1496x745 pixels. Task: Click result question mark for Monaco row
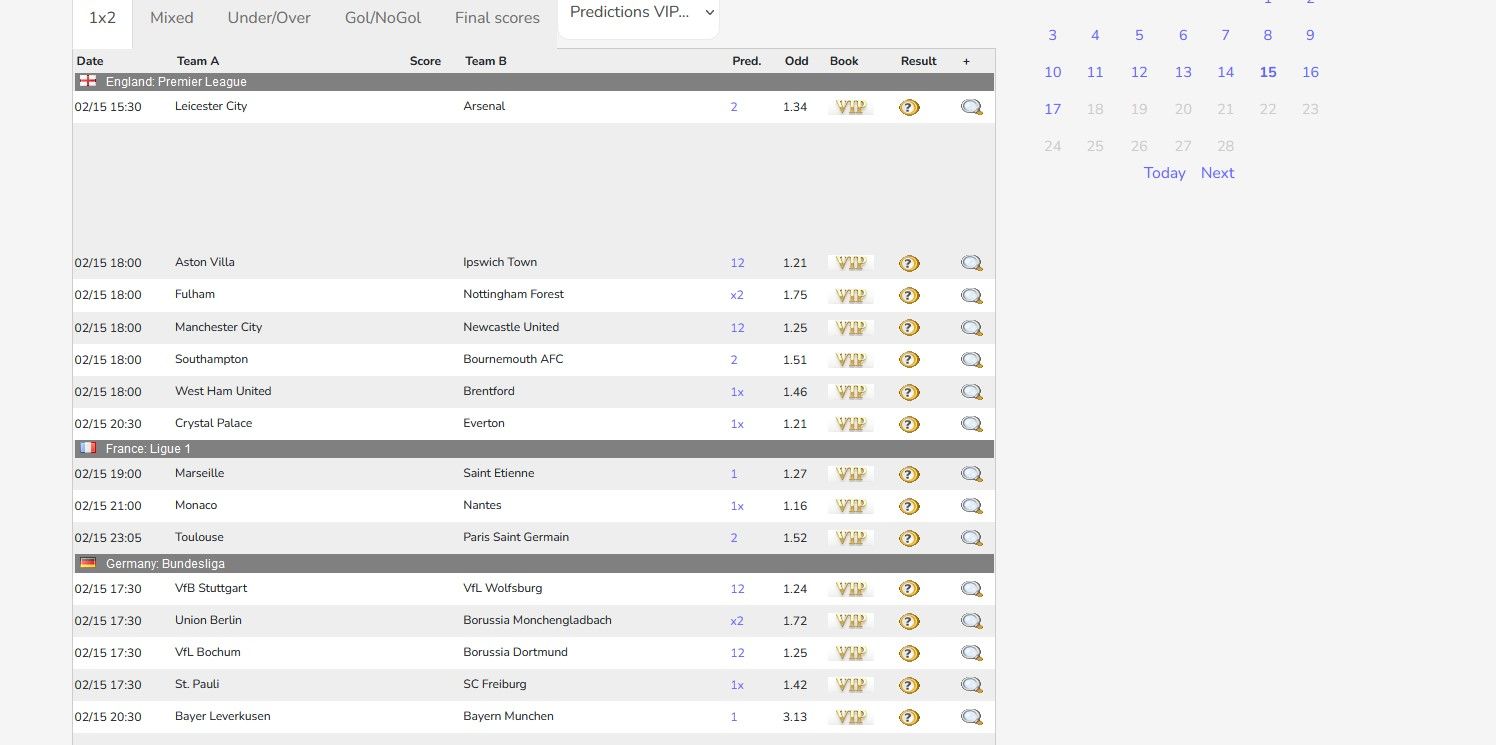tap(909, 506)
